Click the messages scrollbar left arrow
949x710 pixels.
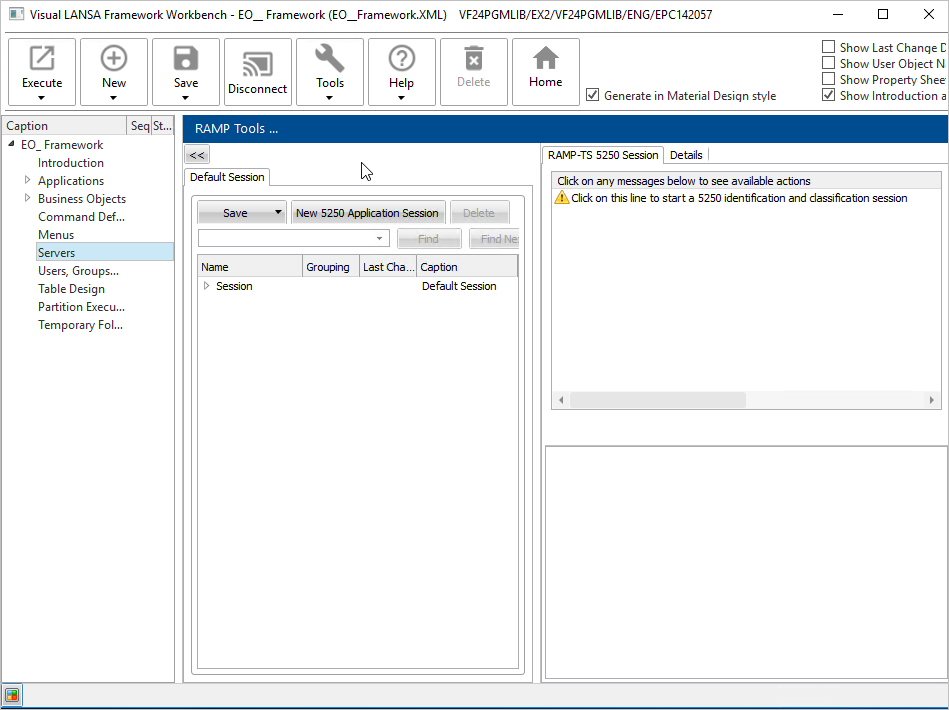(561, 399)
